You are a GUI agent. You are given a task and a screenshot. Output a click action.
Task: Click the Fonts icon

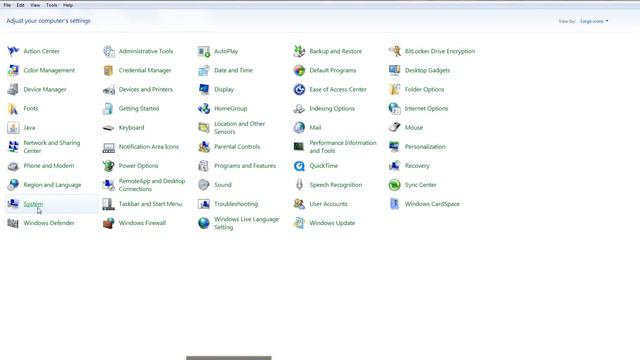pyautogui.click(x=13, y=109)
